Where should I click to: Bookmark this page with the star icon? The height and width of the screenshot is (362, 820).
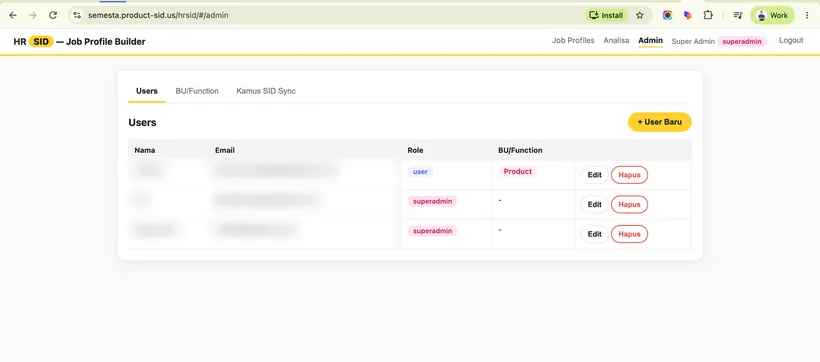tap(640, 15)
